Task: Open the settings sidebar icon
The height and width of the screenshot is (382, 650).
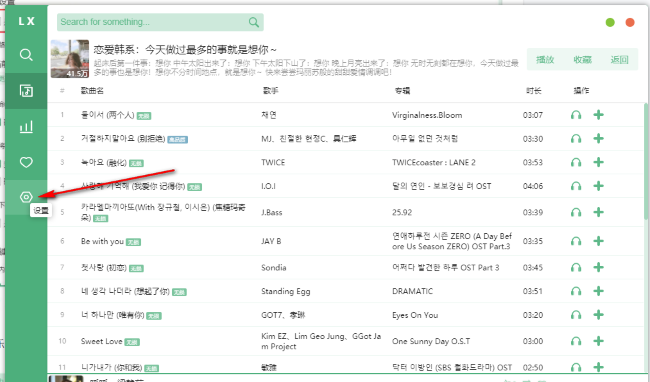Action: [x=26, y=197]
